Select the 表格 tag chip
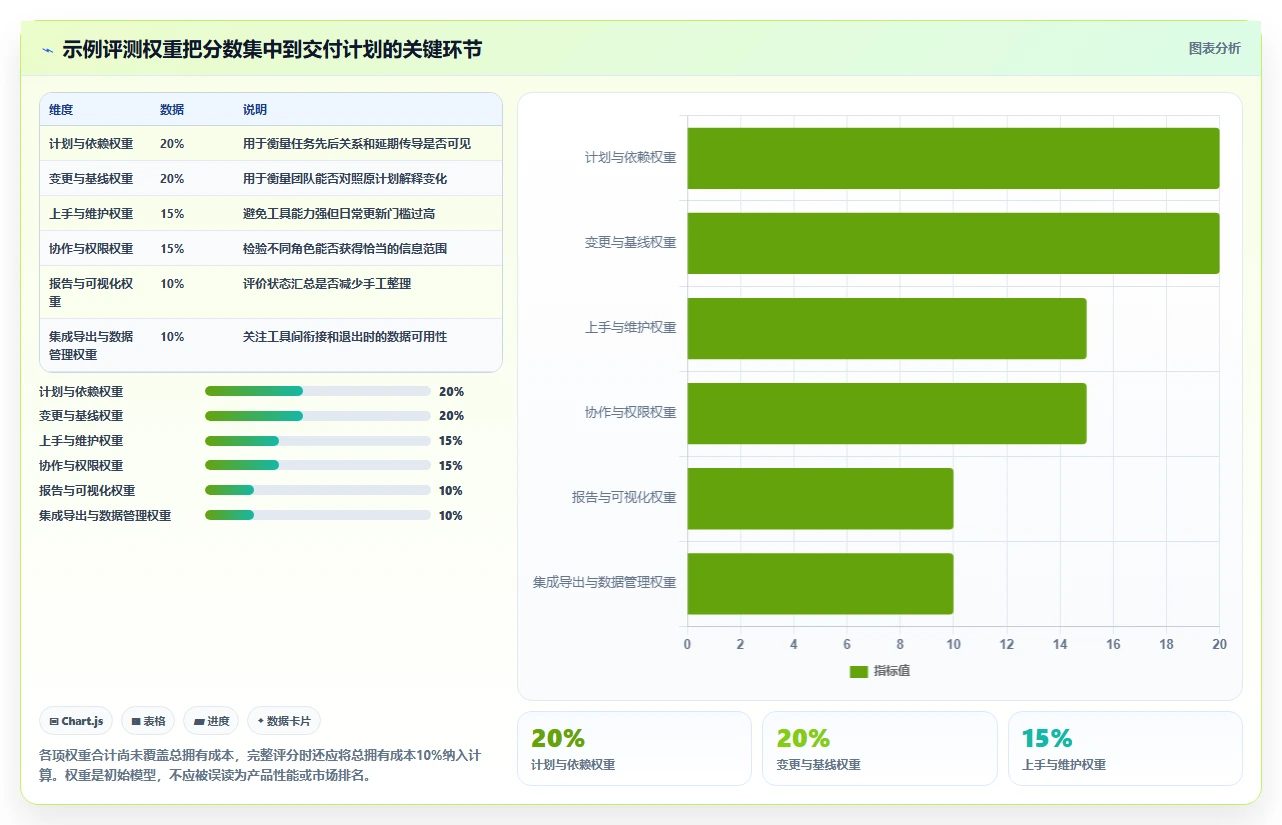The image size is (1282, 825). pyautogui.click(x=148, y=721)
